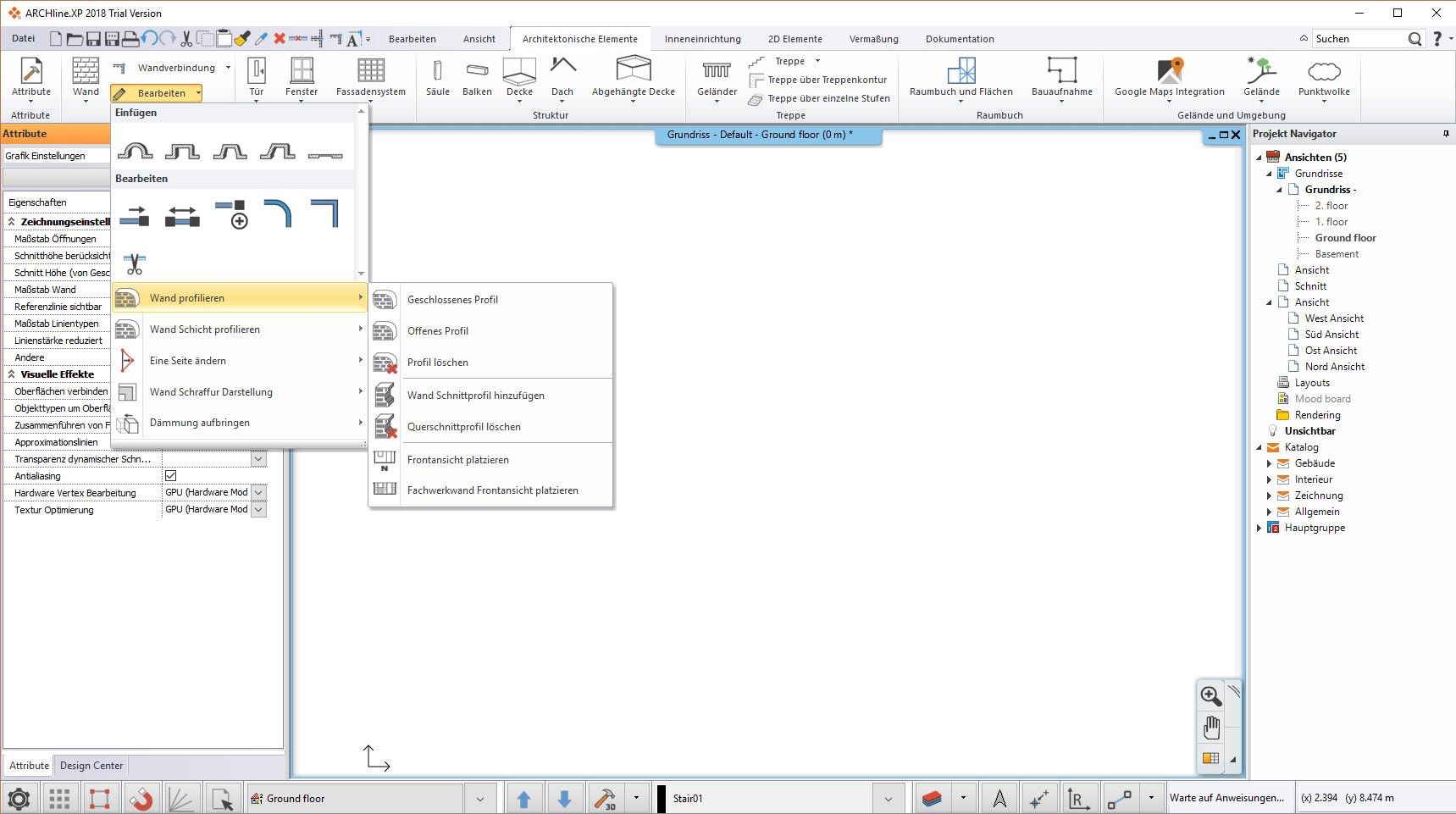Select the Dach roof tool

562,78
